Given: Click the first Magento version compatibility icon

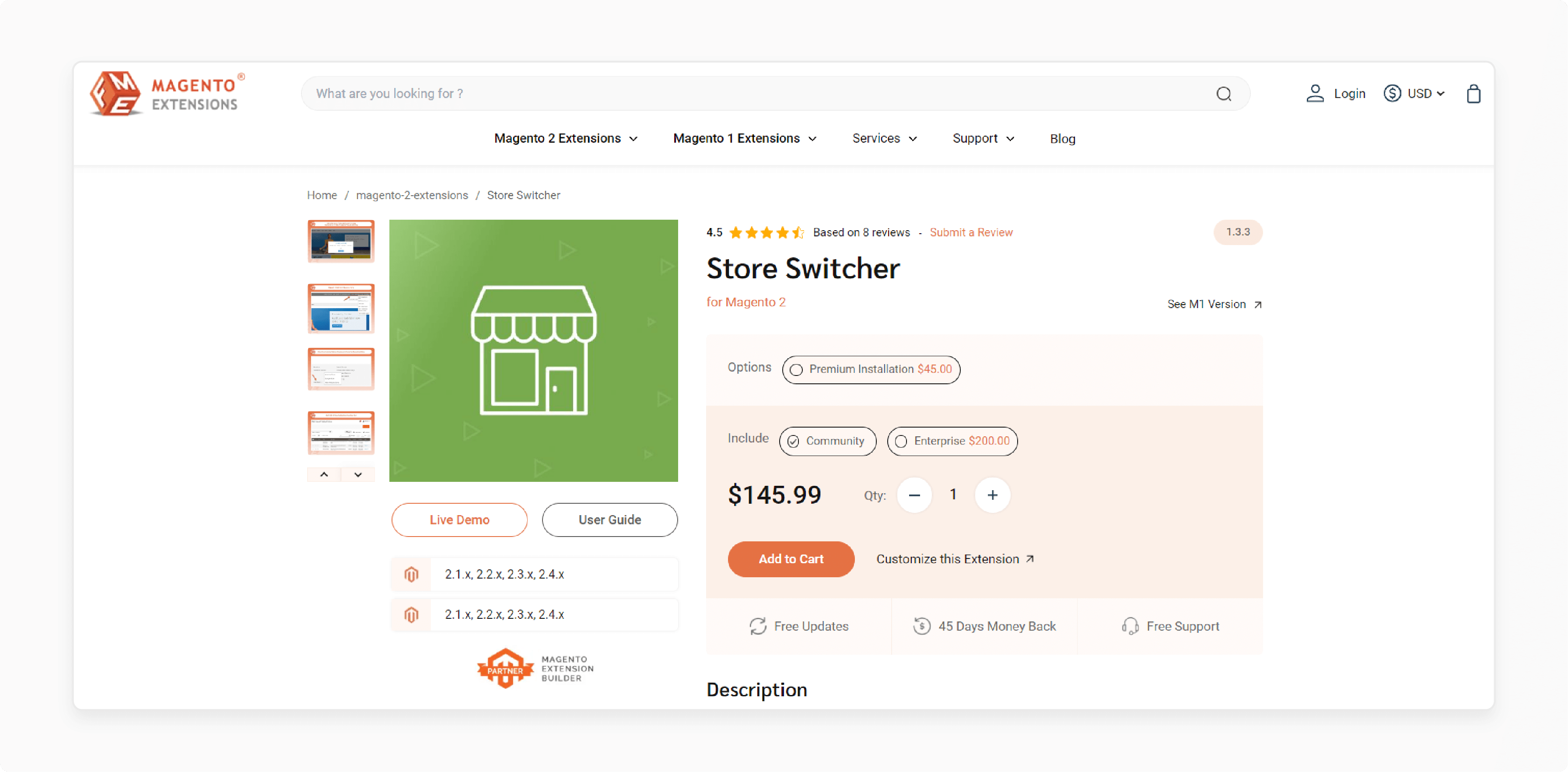Looking at the screenshot, I should click(411, 574).
